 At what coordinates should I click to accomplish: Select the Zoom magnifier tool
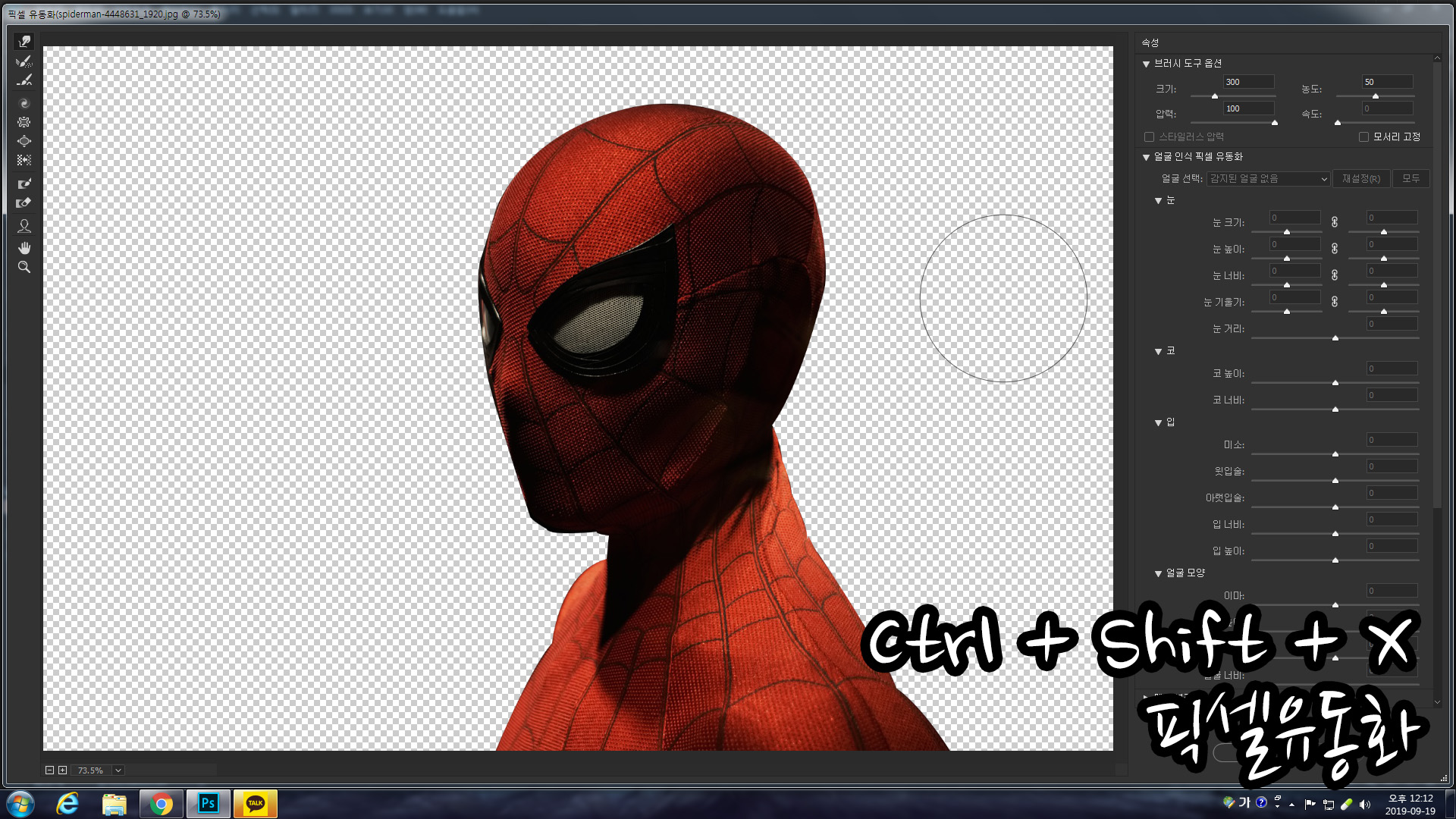pos(24,267)
